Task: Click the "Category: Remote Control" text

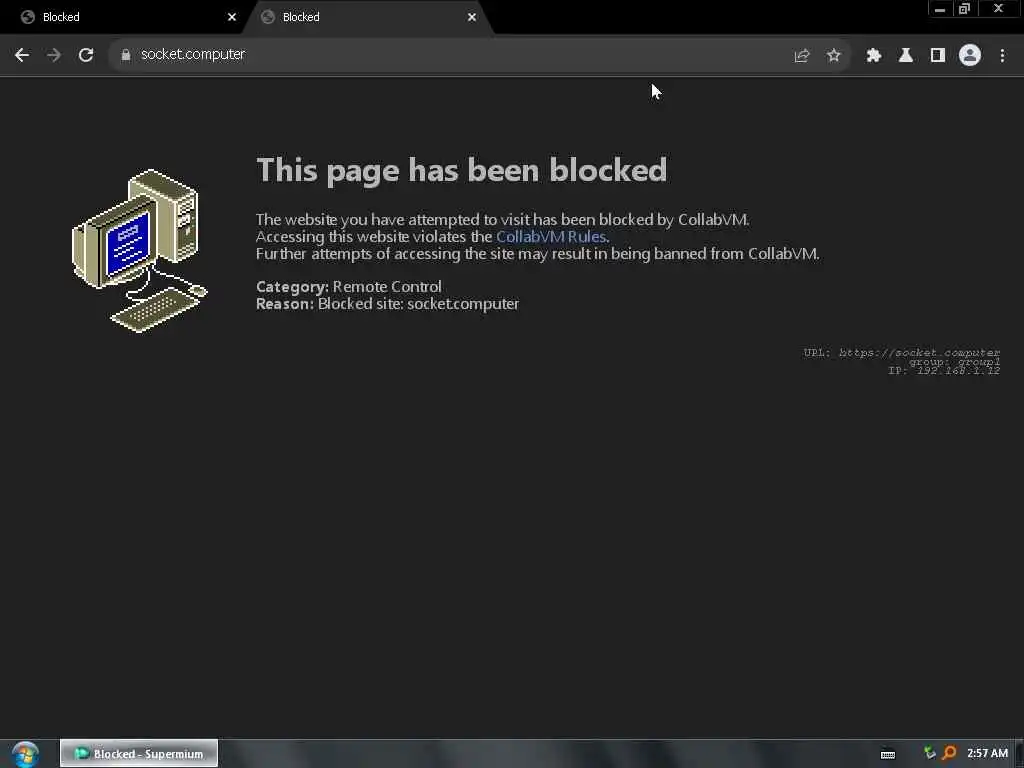Action: point(349,287)
